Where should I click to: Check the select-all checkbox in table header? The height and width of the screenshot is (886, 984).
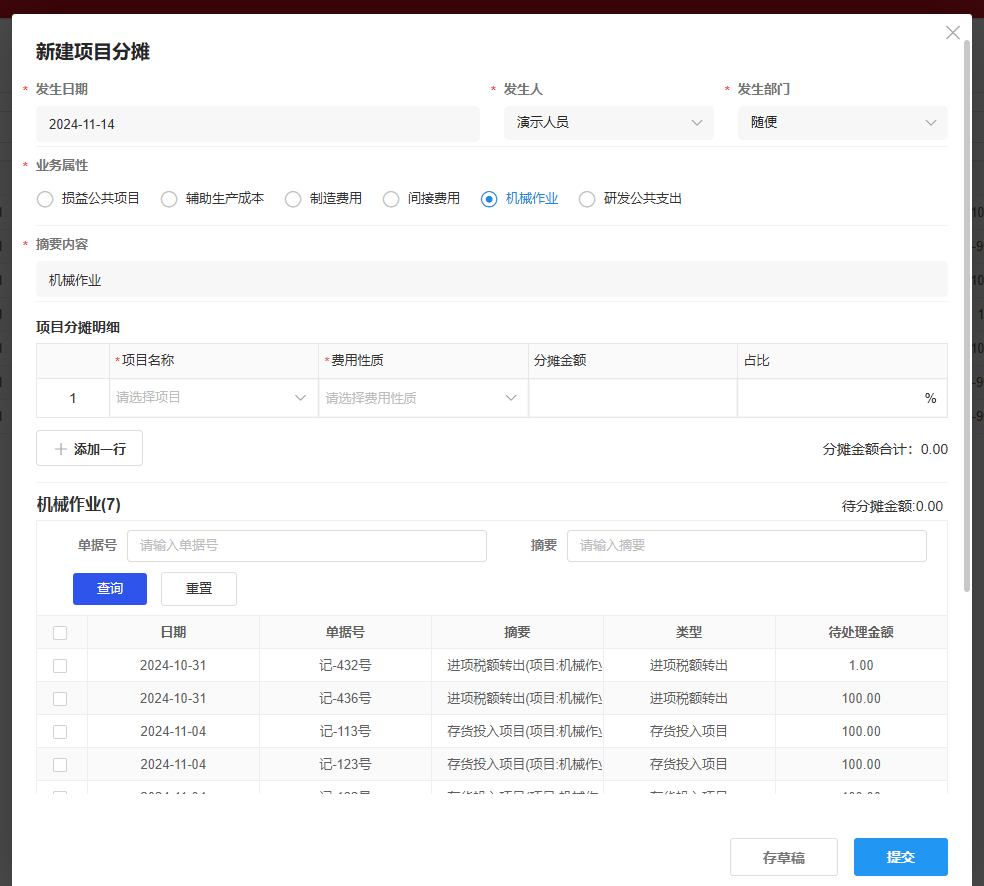point(60,632)
